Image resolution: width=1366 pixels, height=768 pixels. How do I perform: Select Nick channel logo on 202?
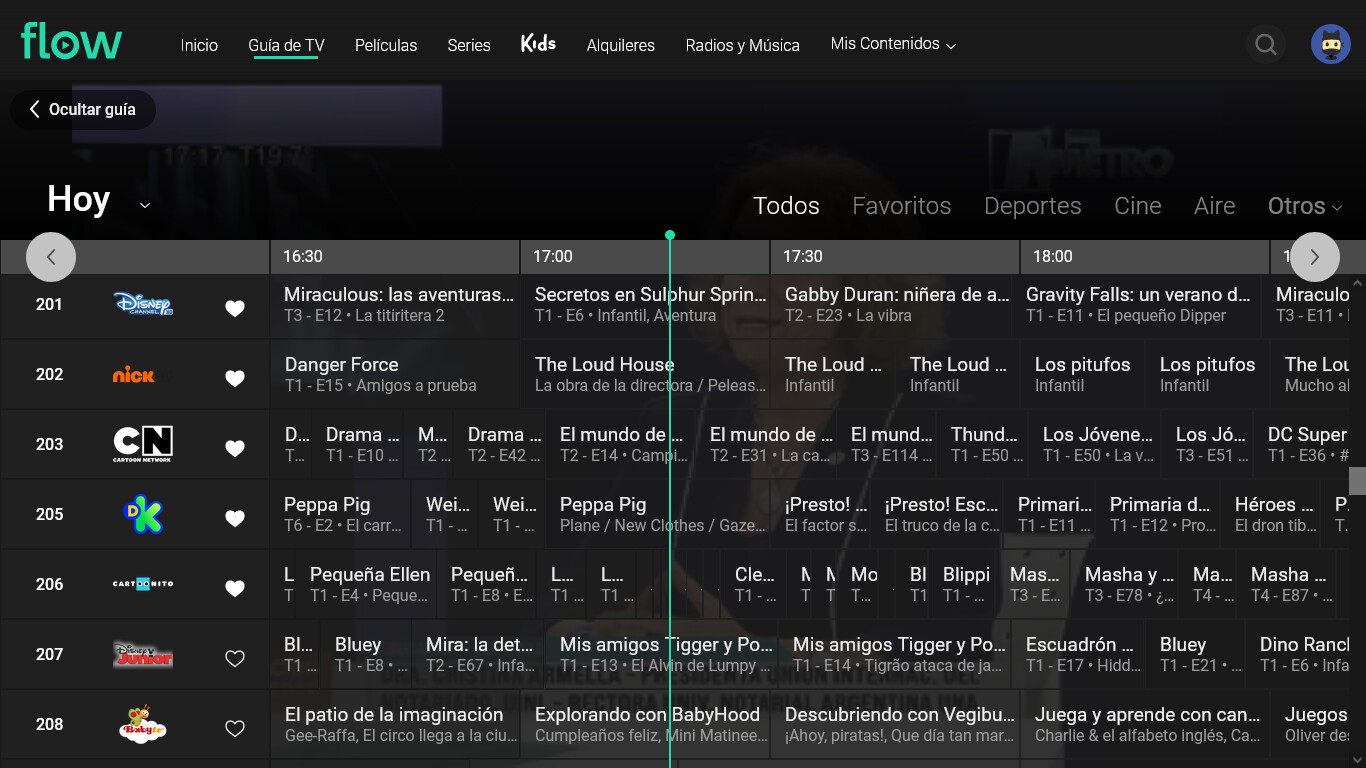(x=134, y=375)
